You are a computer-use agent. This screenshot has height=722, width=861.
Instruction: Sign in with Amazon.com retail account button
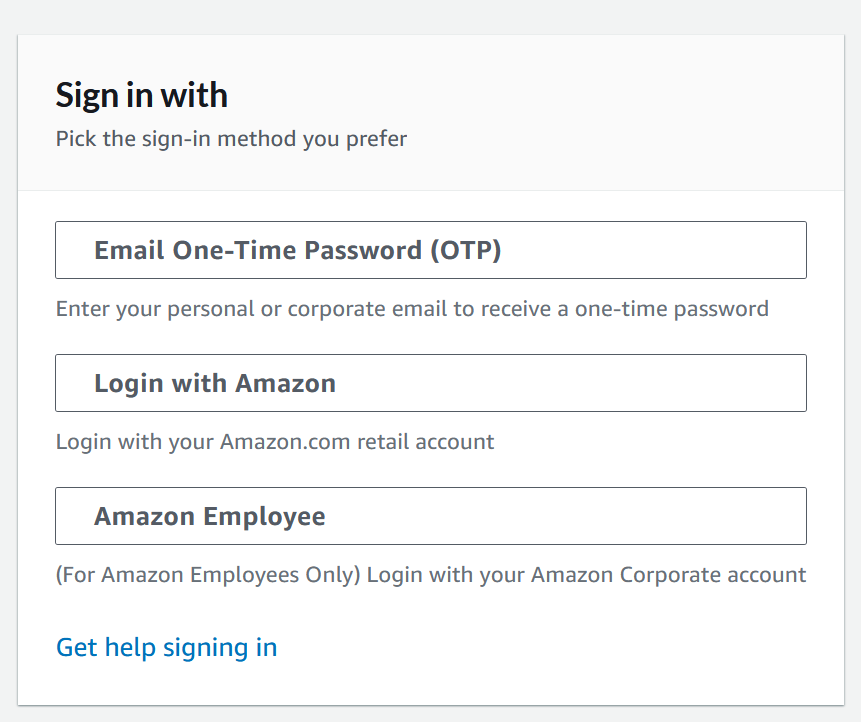tap(430, 383)
